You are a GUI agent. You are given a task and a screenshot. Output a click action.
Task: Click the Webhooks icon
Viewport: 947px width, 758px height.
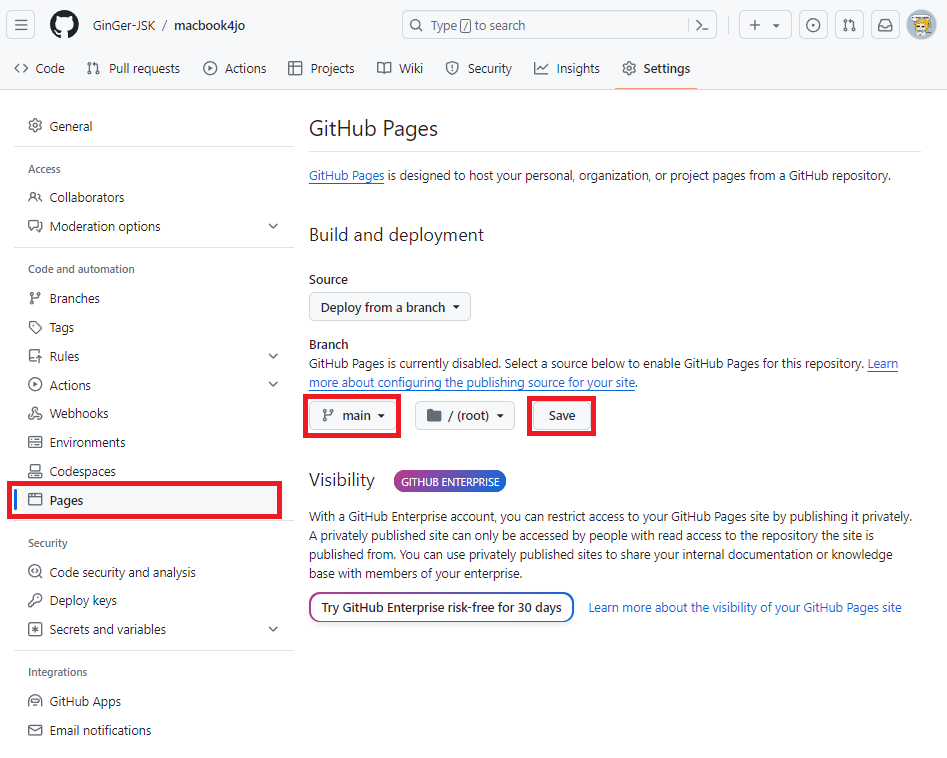(x=35, y=413)
